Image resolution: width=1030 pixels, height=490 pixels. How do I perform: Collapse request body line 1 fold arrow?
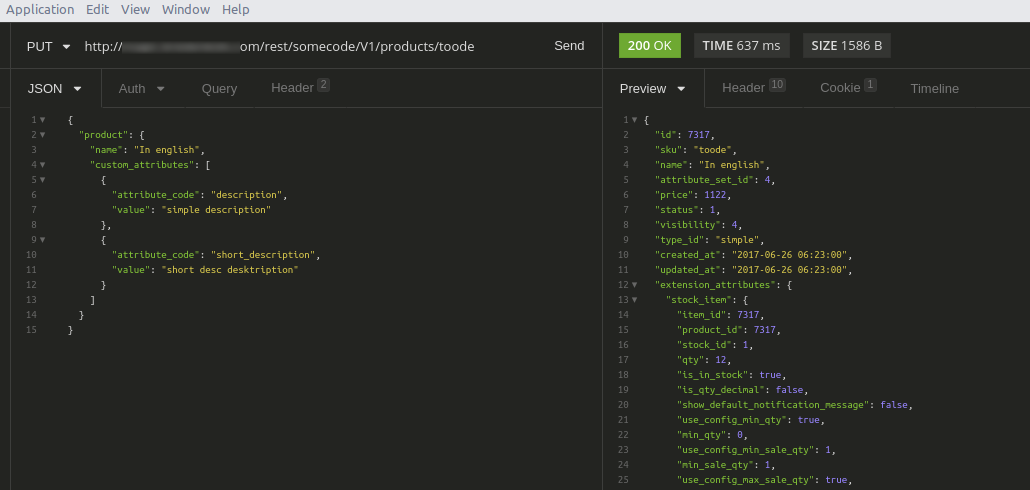pyautogui.click(x=43, y=120)
